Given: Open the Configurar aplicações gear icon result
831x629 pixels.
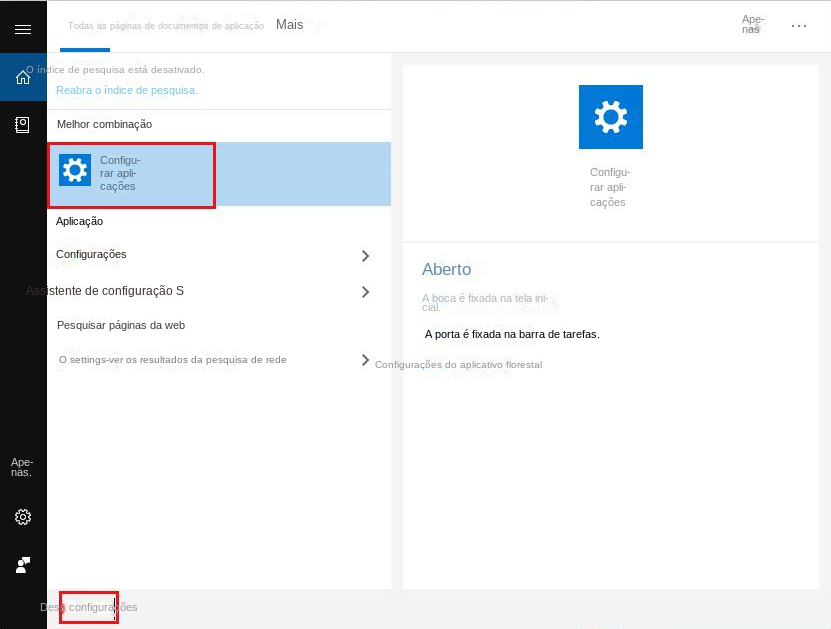Looking at the screenshot, I should pos(74,170).
